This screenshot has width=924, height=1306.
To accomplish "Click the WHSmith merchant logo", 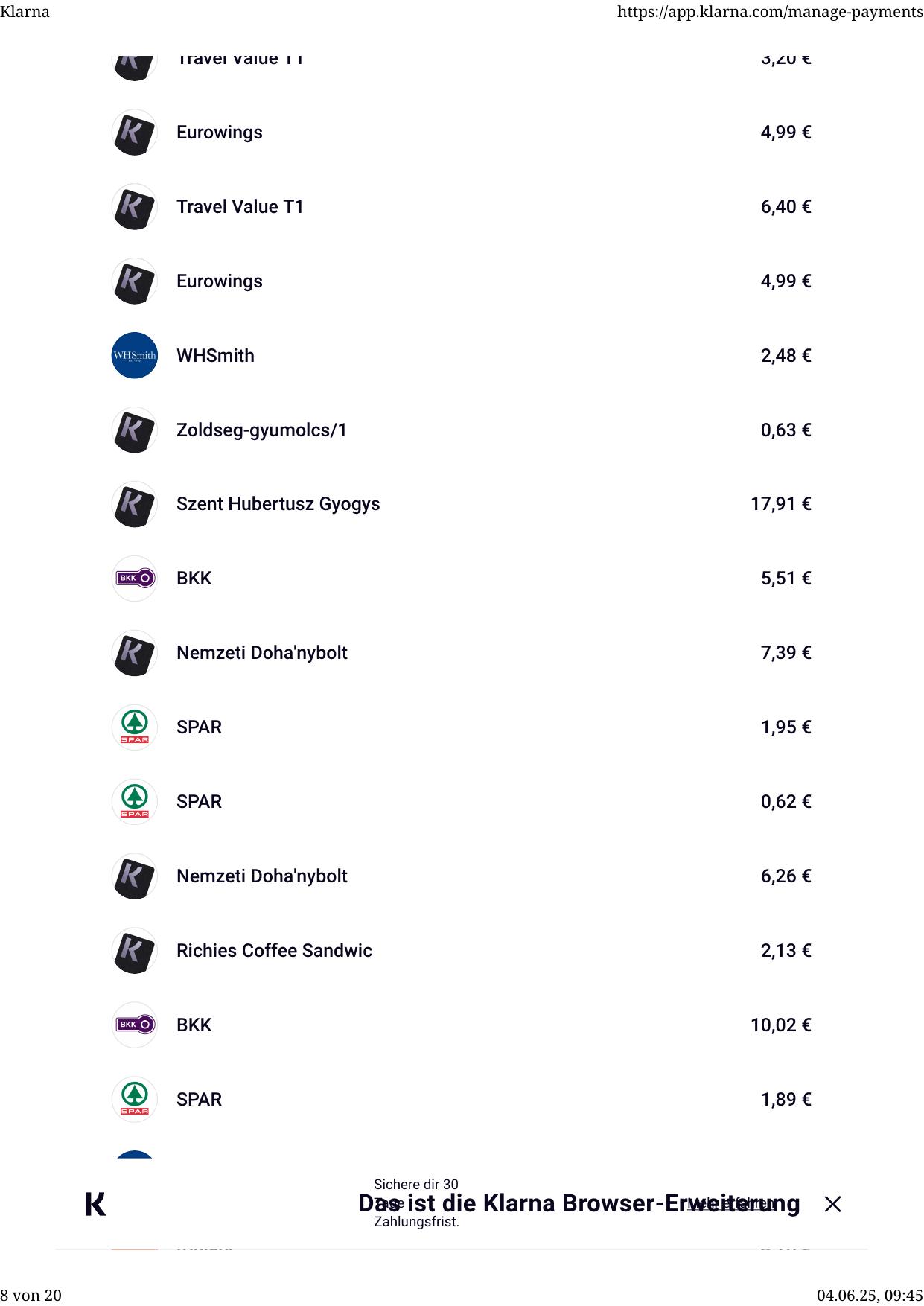I will [x=135, y=355].
